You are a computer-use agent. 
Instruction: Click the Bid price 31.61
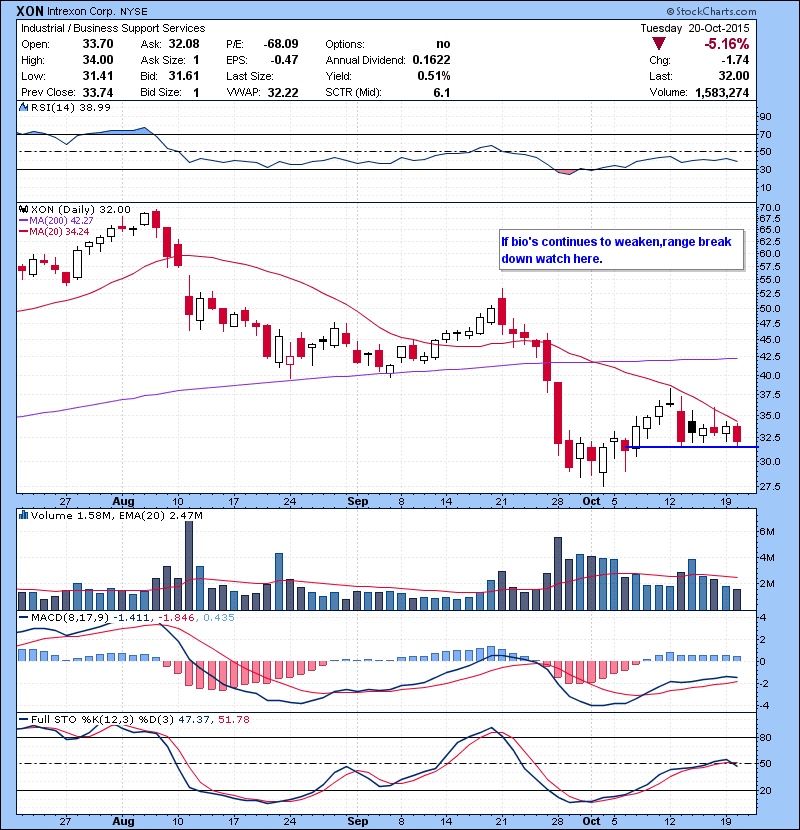184,76
